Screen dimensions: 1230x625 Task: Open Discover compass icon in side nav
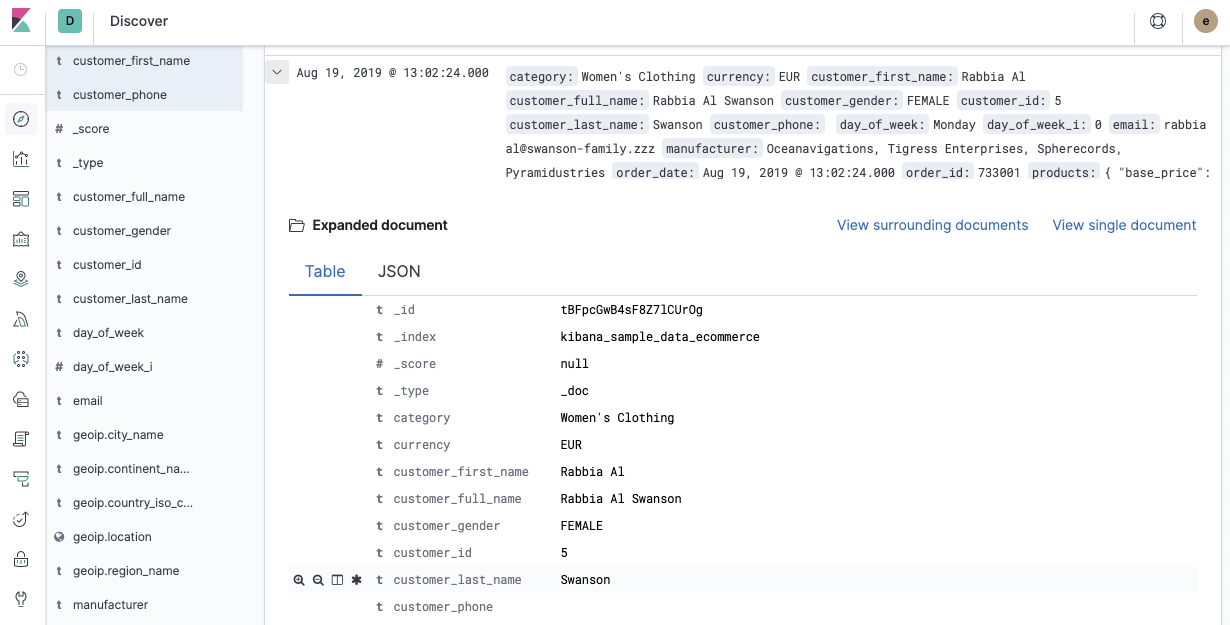point(21,120)
